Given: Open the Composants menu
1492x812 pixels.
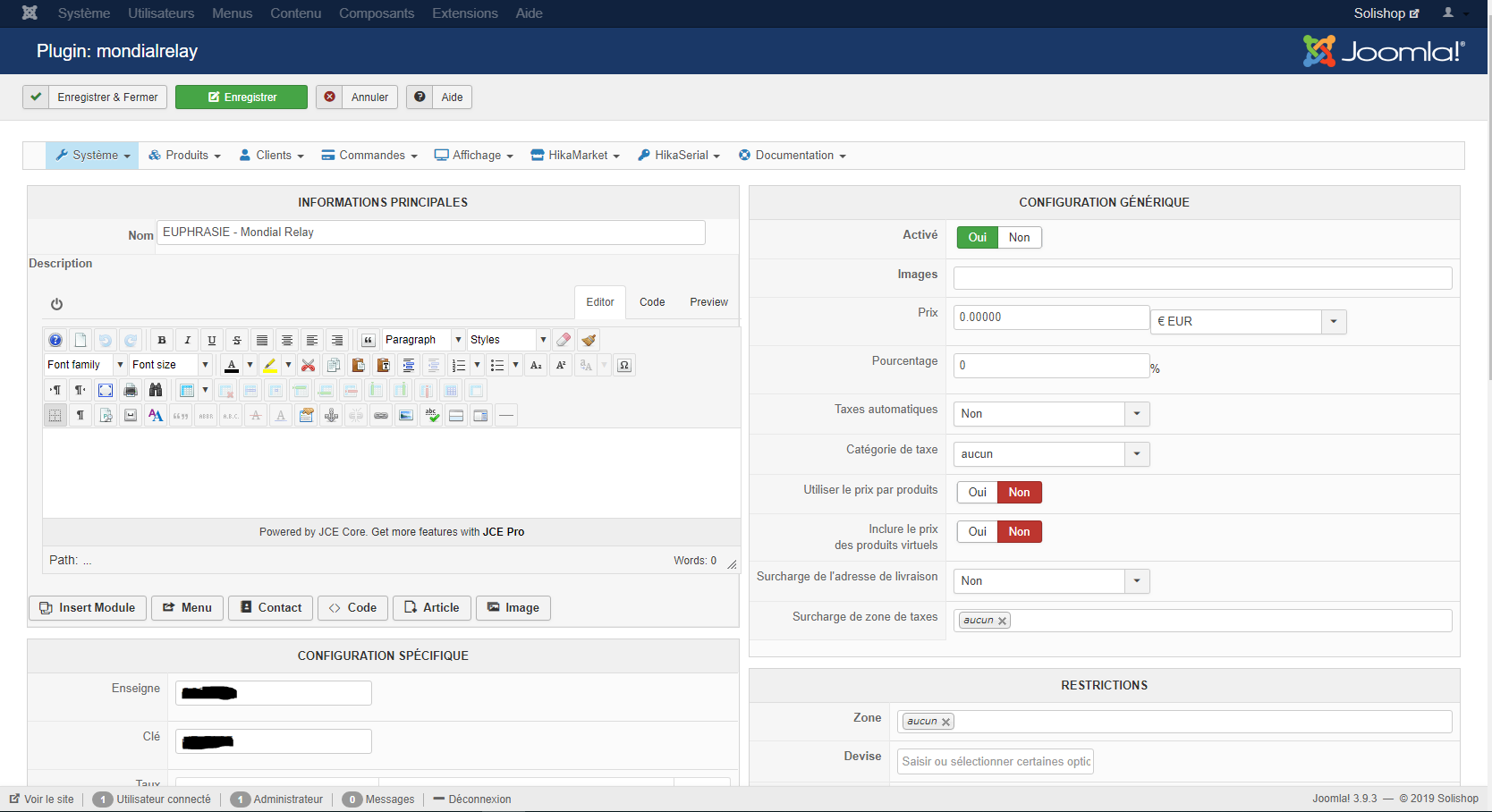Looking at the screenshot, I should click(x=376, y=13).
